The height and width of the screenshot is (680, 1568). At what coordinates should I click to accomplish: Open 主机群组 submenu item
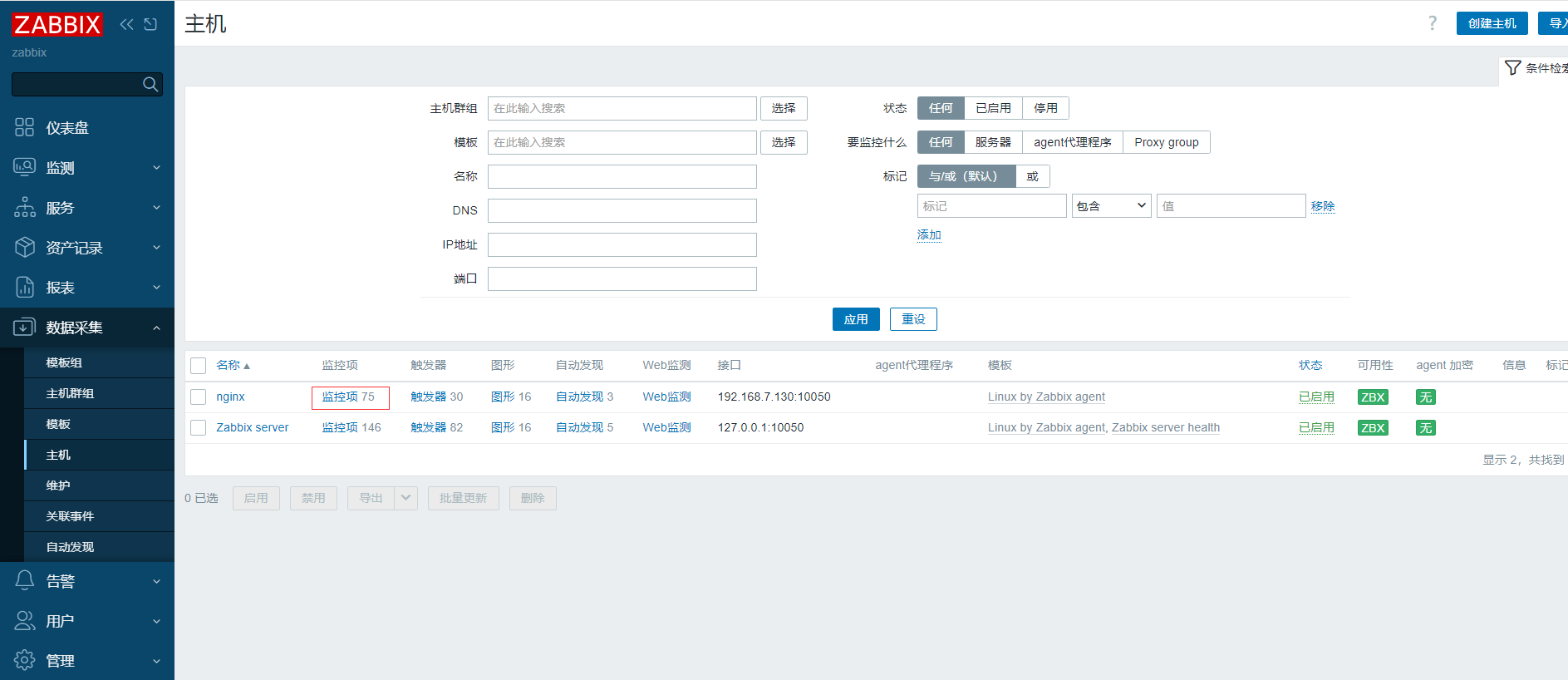99,393
